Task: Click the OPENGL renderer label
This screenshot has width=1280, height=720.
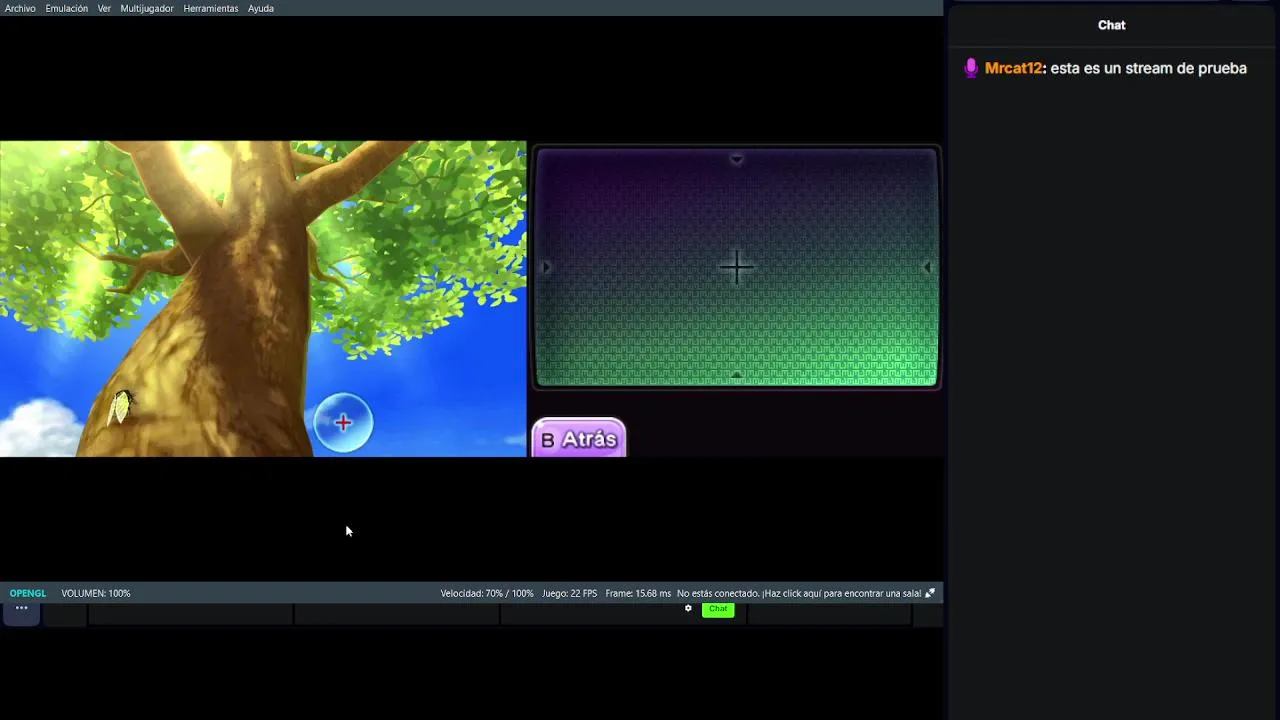Action: (28, 593)
